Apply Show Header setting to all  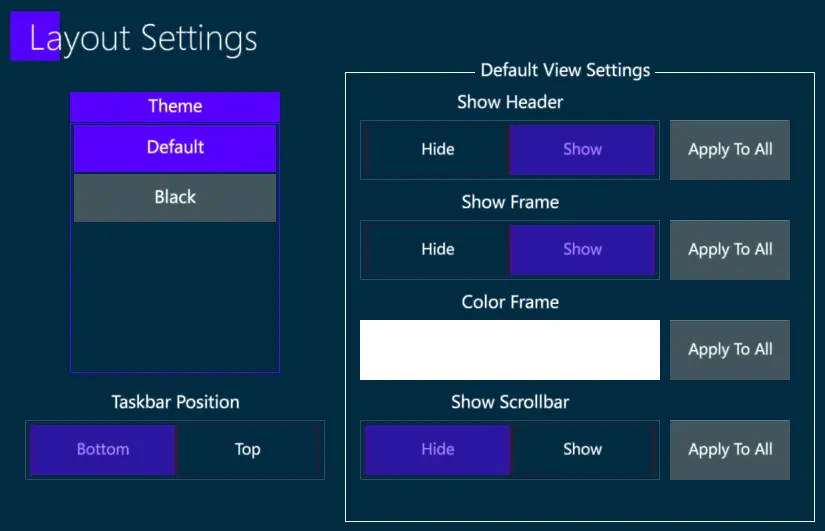pyautogui.click(x=730, y=150)
